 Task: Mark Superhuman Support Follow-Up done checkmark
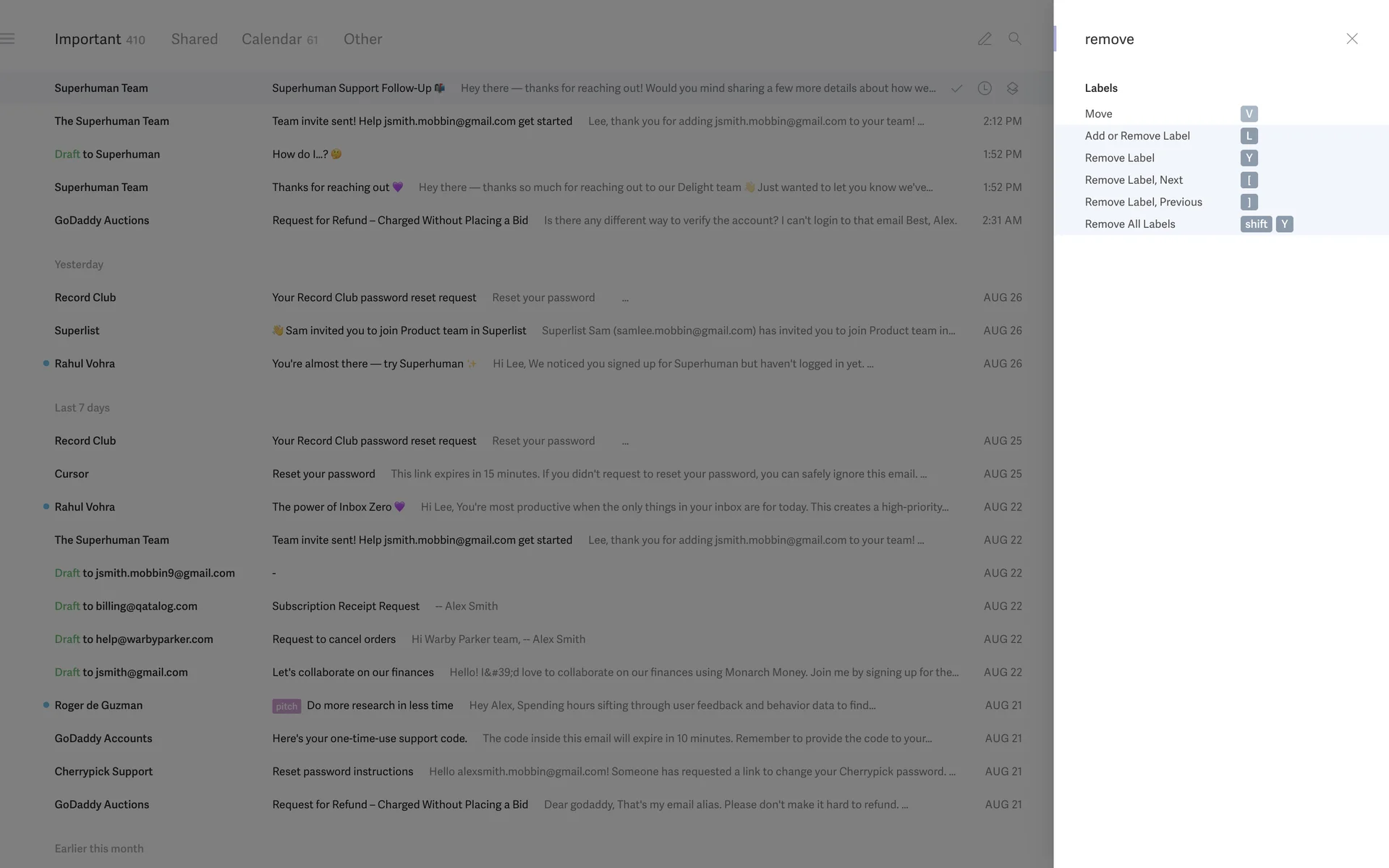956,88
